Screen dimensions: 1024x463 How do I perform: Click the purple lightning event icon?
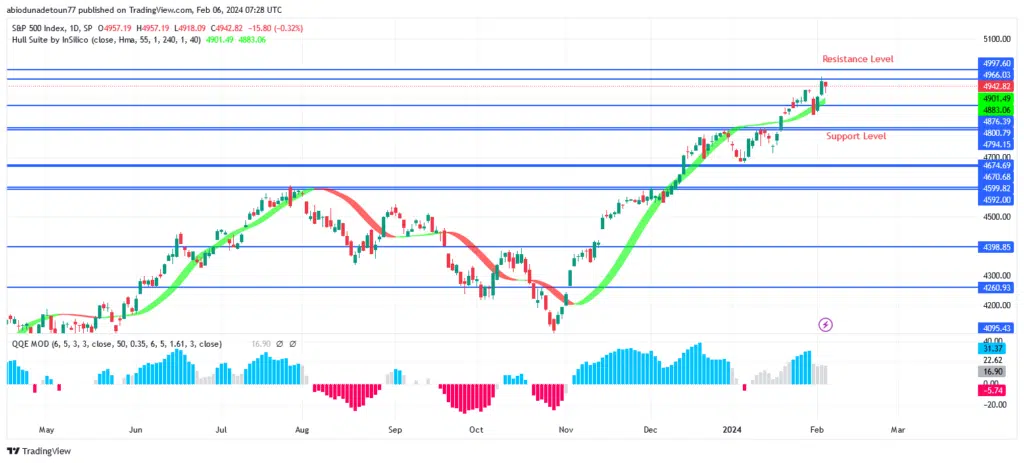click(x=825, y=324)
